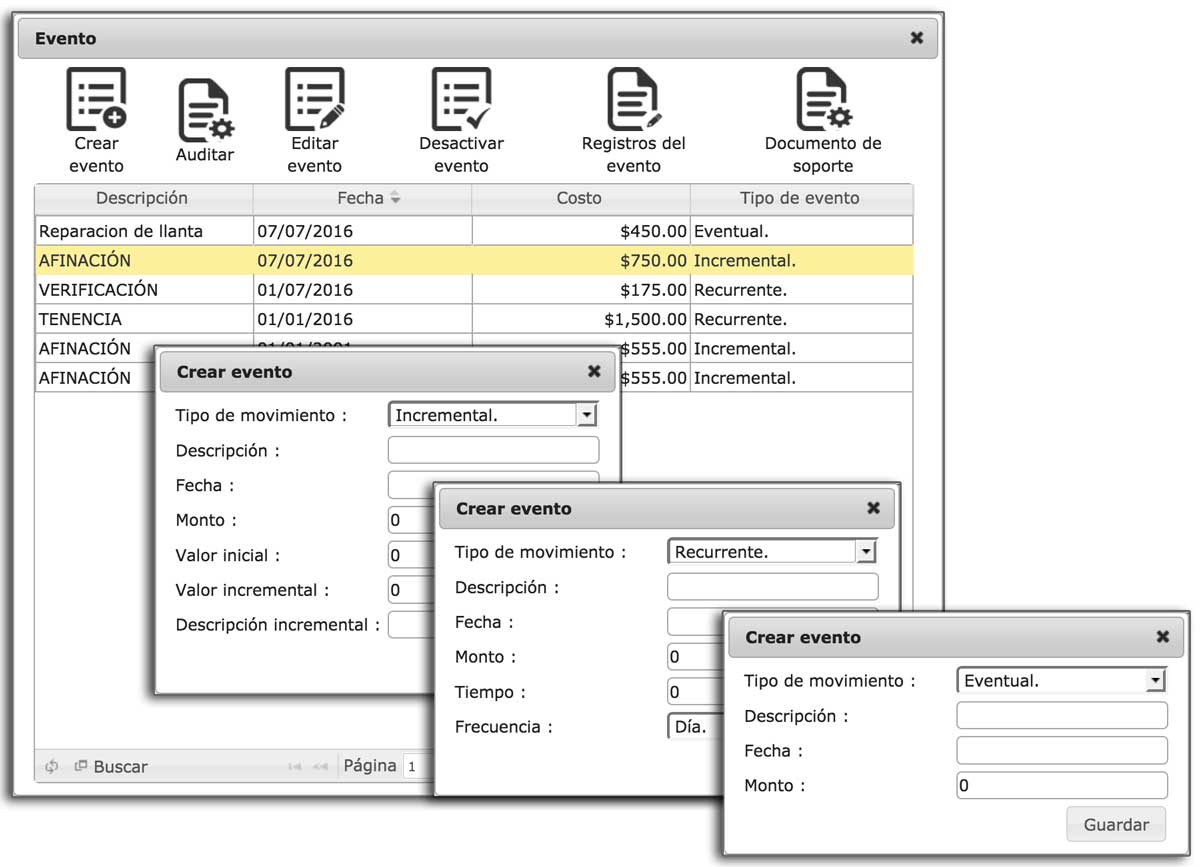Screen dimensions: 1200x867
Task: Open the Recurrente. tipo de movimiento dropdown
Action: click(771, 552)
